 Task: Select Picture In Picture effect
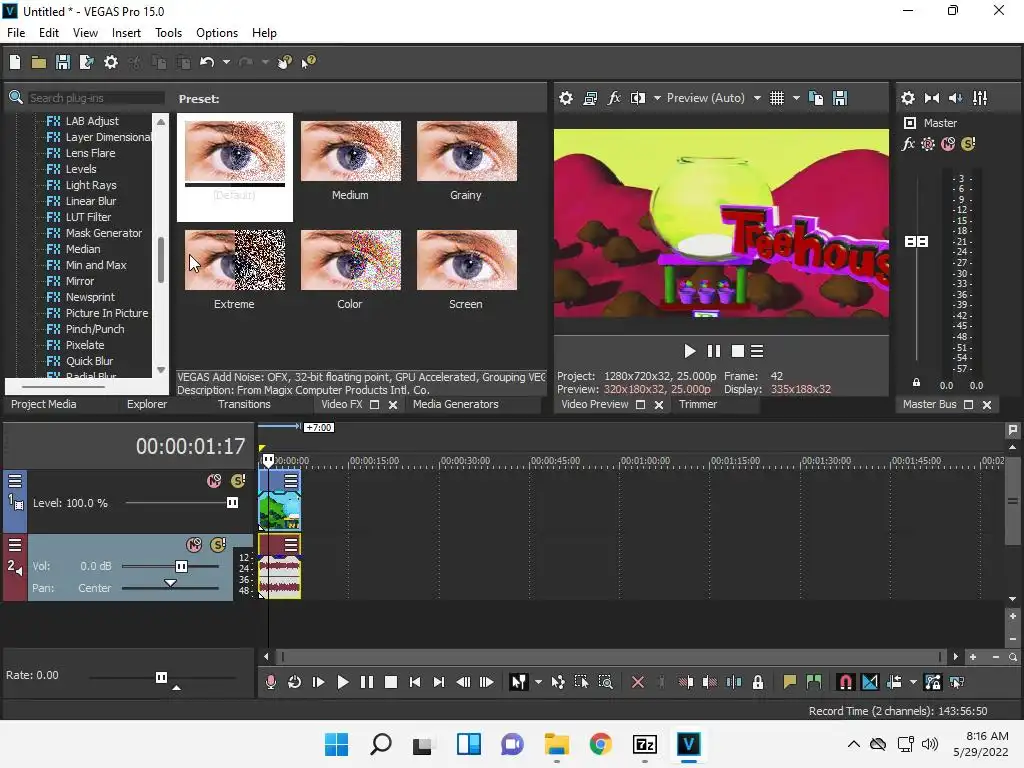106,313
